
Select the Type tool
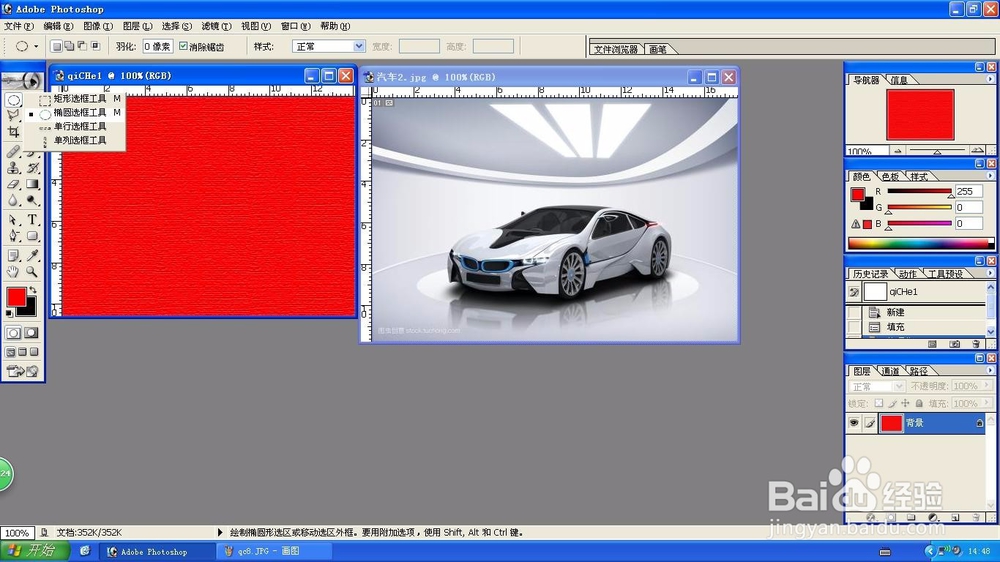point(33,220)
